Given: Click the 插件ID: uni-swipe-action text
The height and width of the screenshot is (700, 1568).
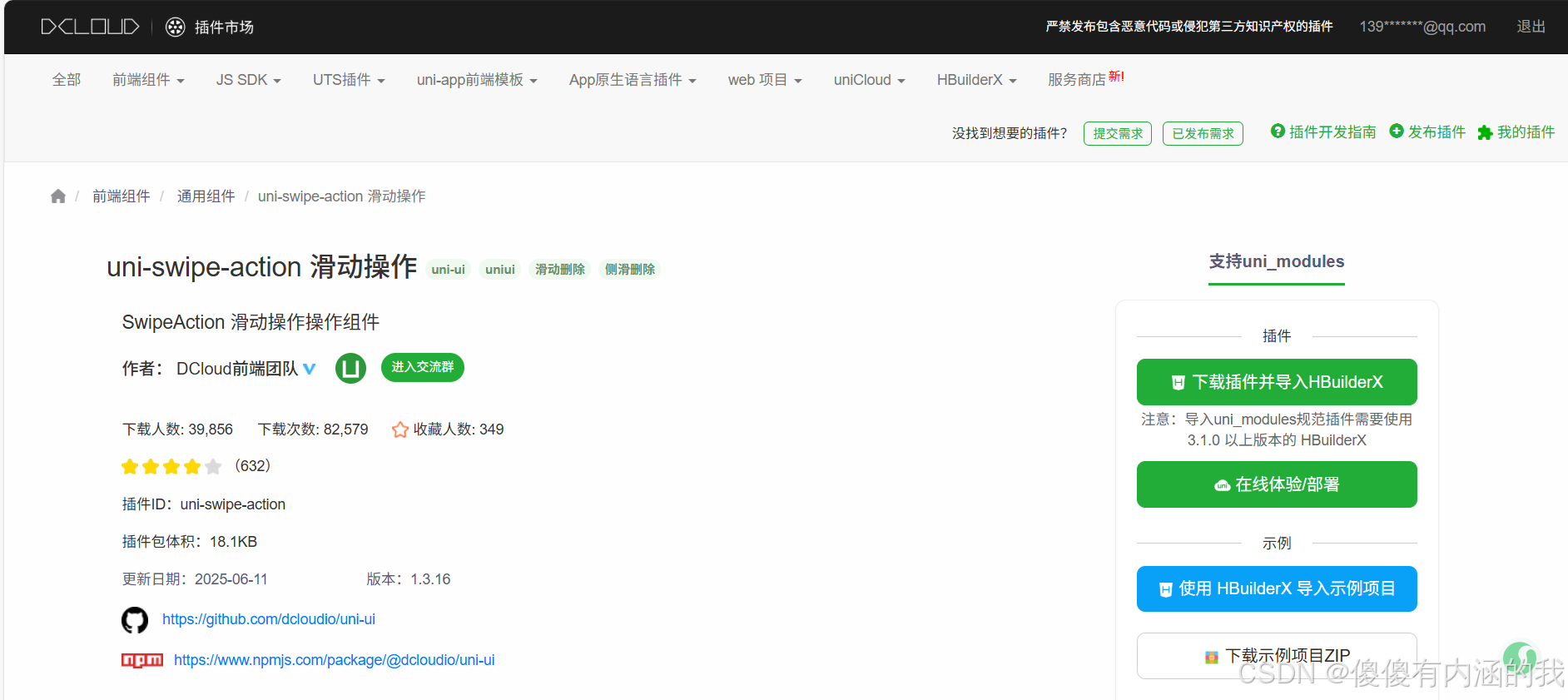Looking at the screenshot, I should click(x=204, y=504).
